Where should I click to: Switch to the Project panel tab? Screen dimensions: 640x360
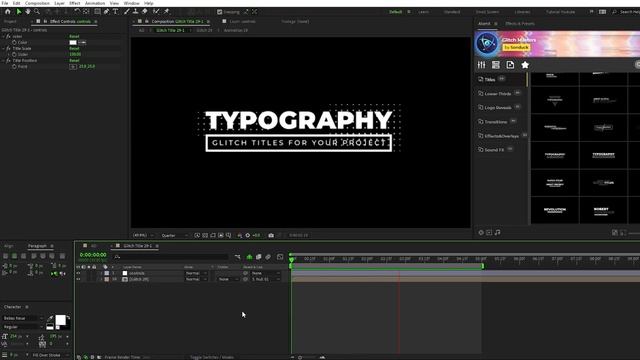click(x=10, y=21)
